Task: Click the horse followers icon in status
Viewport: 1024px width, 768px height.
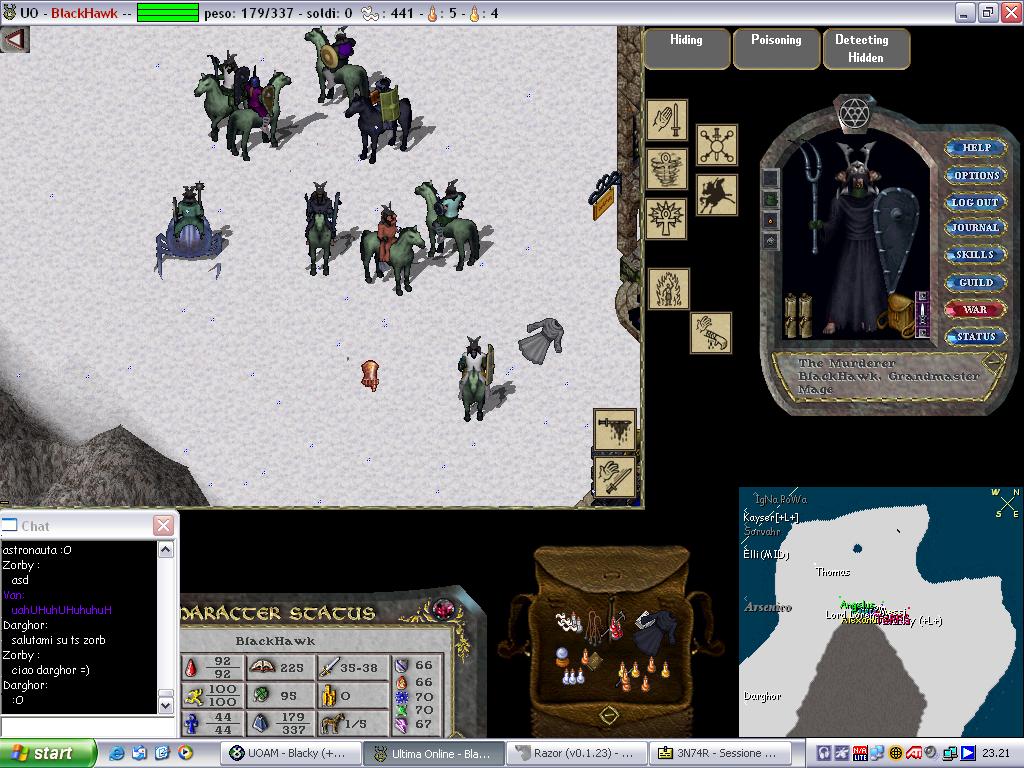Action: tap(332, 723)
